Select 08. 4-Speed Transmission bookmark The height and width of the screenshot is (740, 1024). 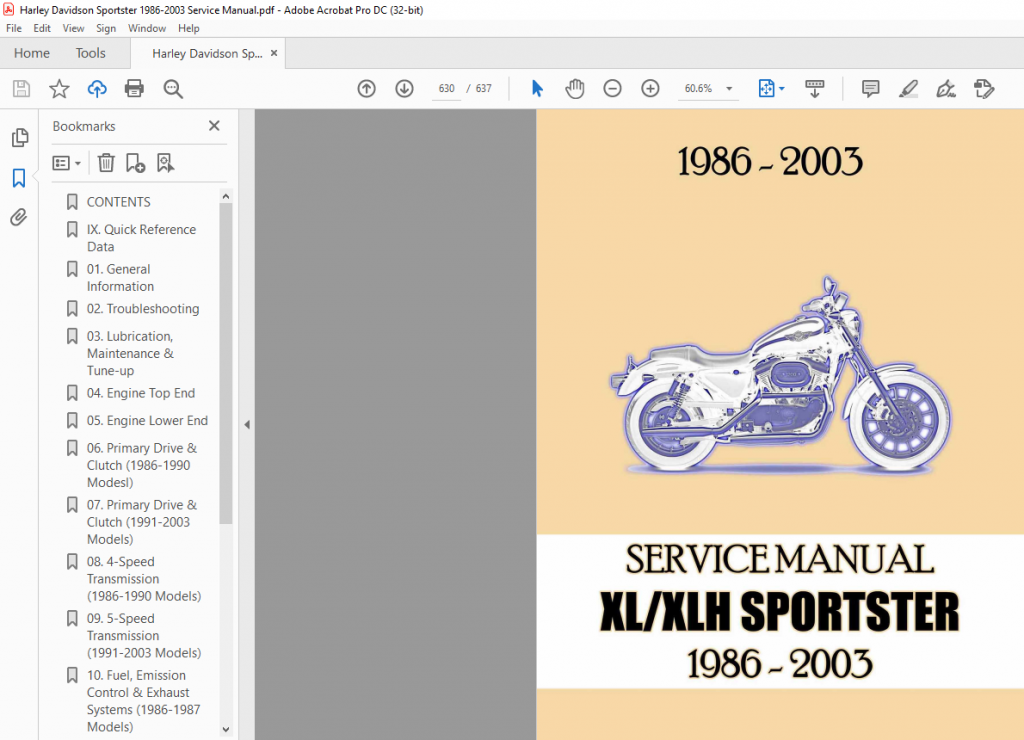[x=144, y=579]
